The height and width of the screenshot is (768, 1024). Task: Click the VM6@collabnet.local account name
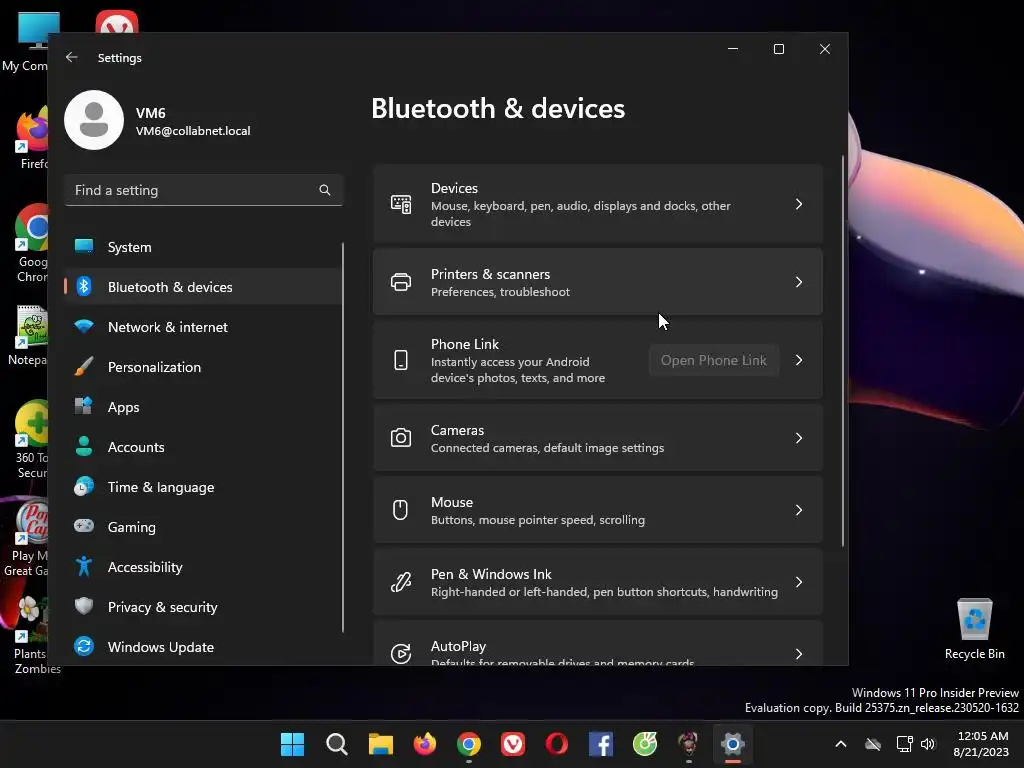click(193, 131)
